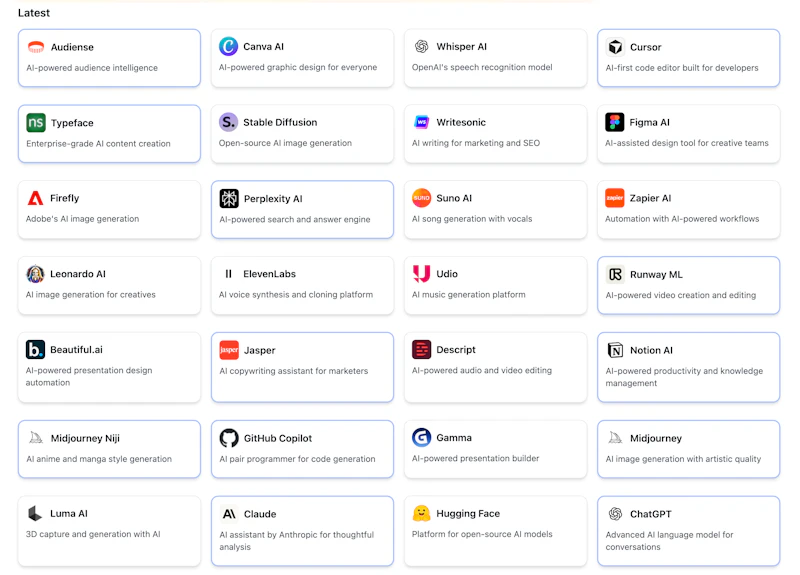
Task: Open the Hugging Face title link
Action: coord(468,513)
